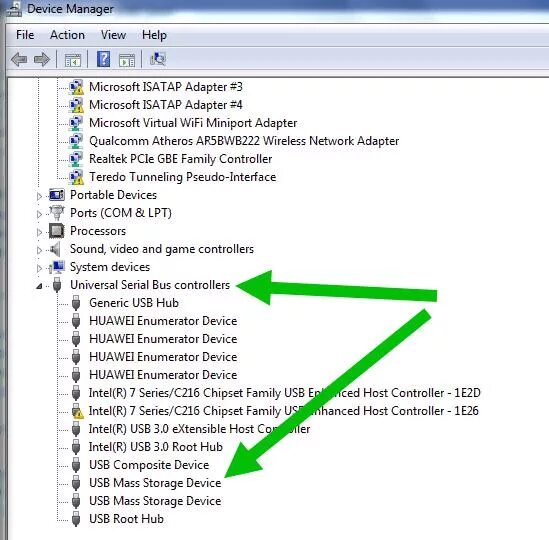The height and width of the screenshot is (540, 549).
Task: Click the Portable Devices category icon
Action: point(57,195)
